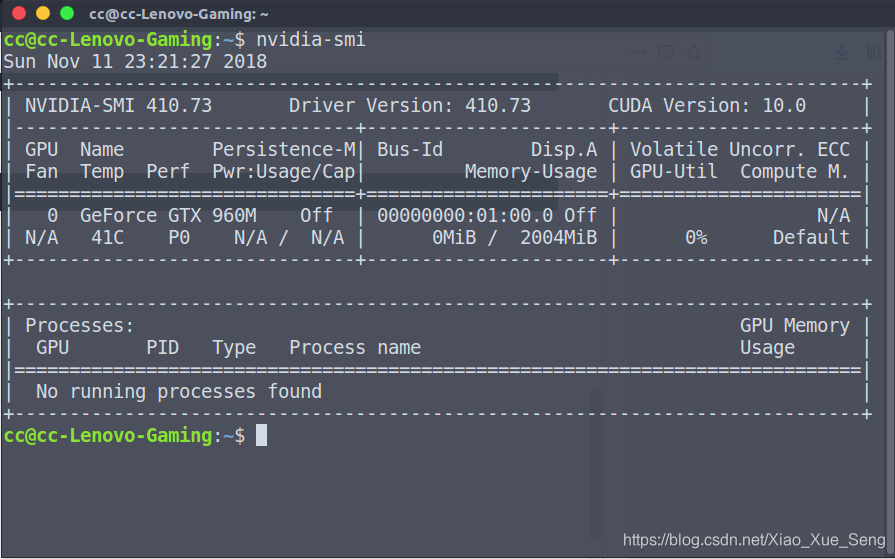Click 'No running processes found' text
895x559 pixels.
click(179, 392)
